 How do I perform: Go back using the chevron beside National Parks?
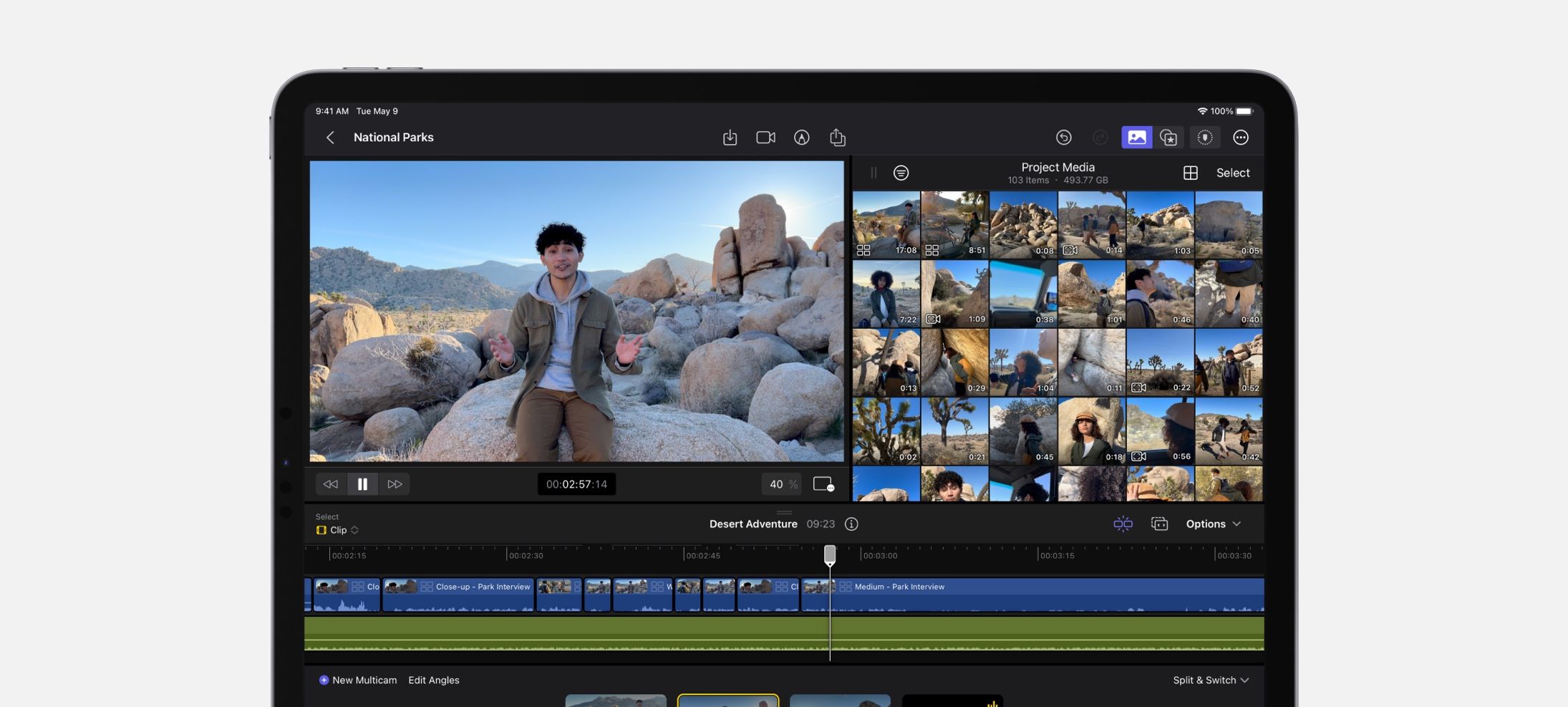click(x=330, y=138)
